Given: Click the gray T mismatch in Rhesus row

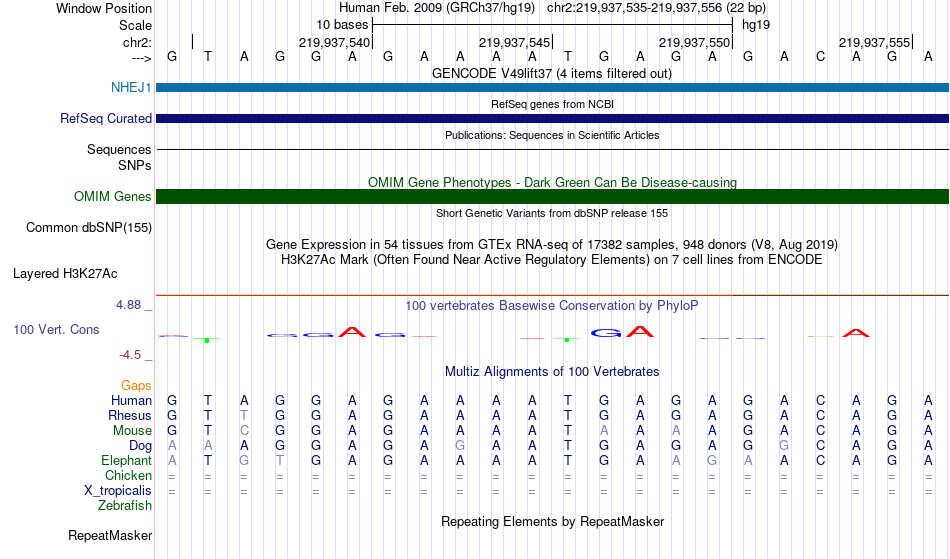Looking at the screenshot, I should coord(244,415).
